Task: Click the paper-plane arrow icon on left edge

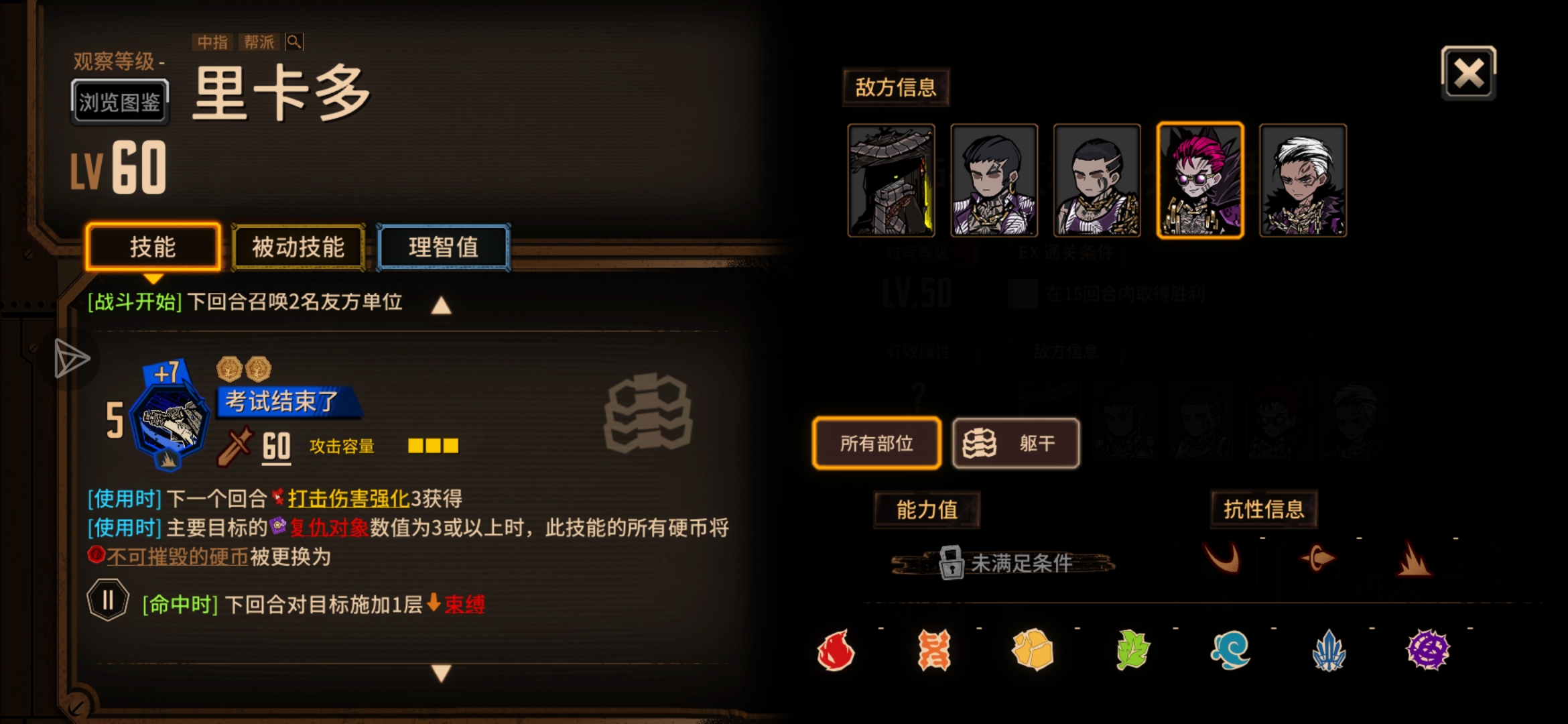Action: 72,359
